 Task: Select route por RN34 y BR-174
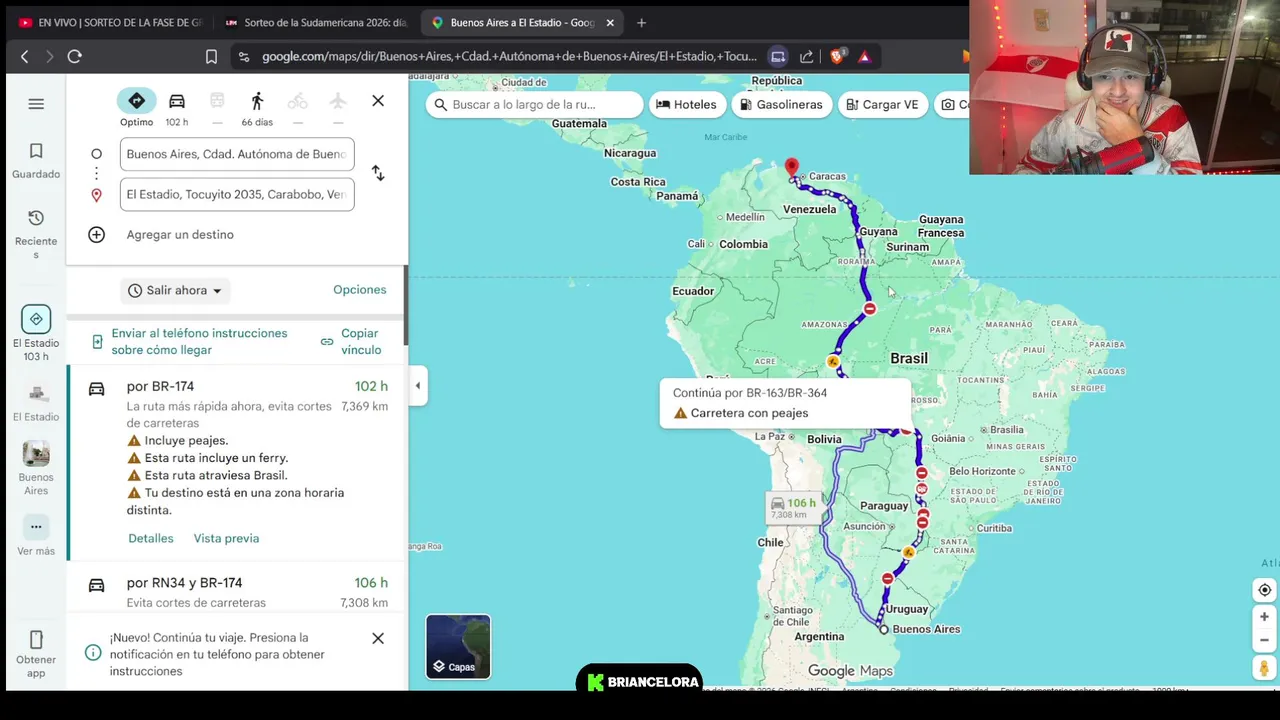[237, 591]
